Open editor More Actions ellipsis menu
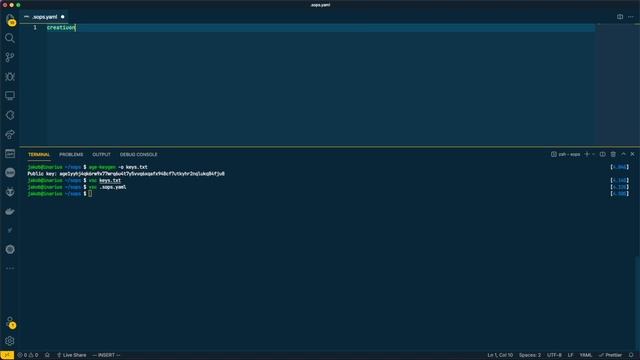Viewport: 640px width, 360px height. pos(631,17)
